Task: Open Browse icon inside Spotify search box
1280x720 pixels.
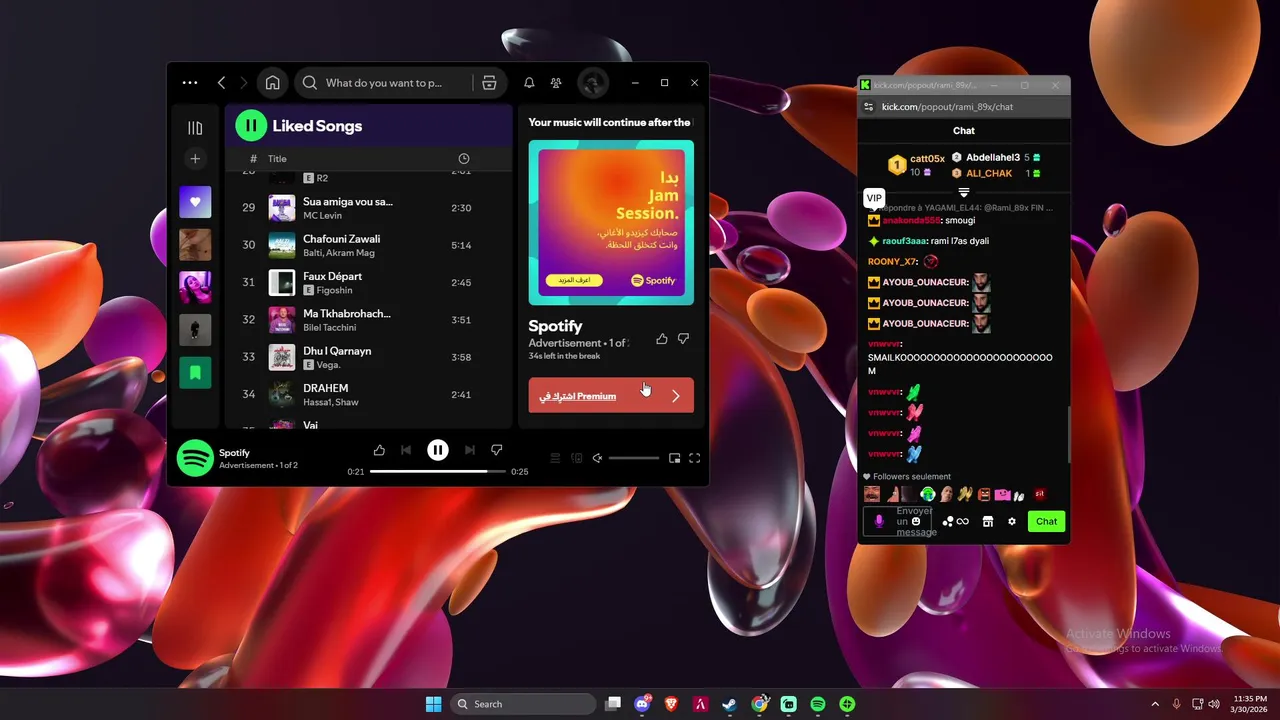Action: pos(489,83)
